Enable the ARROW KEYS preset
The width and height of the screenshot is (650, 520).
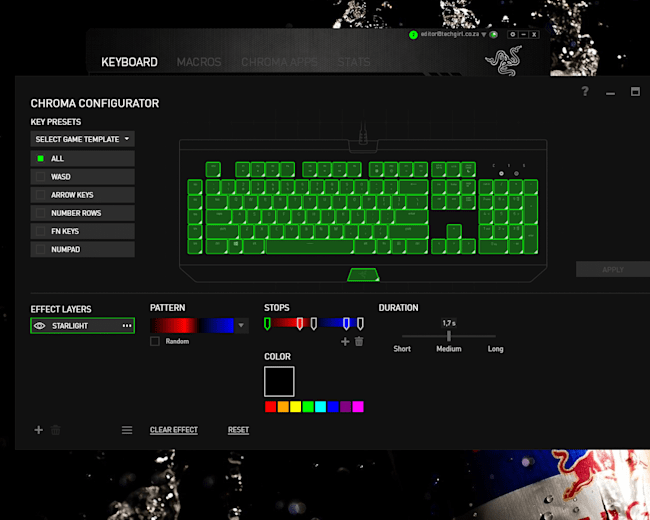point(41,195)
